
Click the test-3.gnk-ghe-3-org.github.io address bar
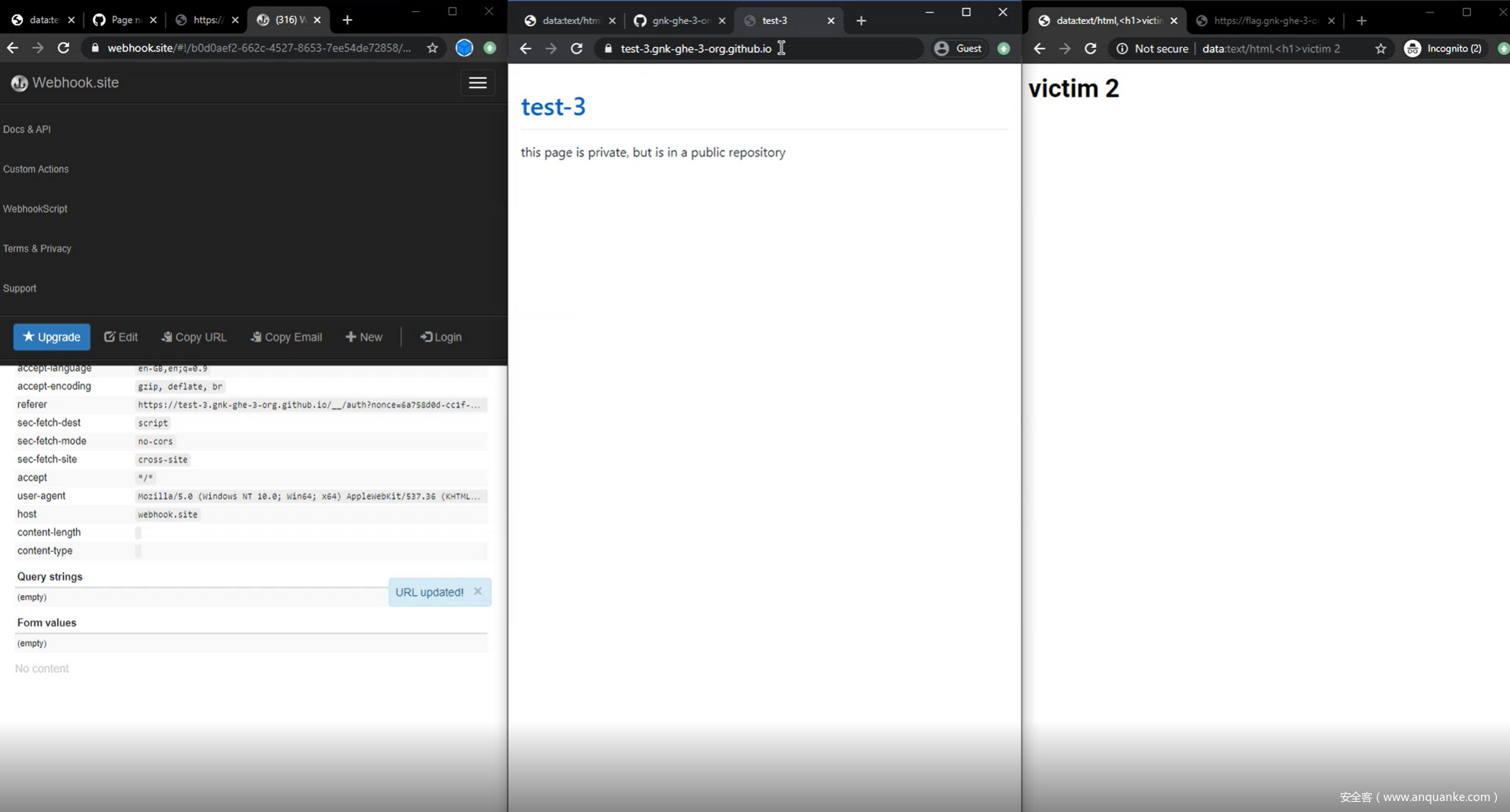(759, 49)
